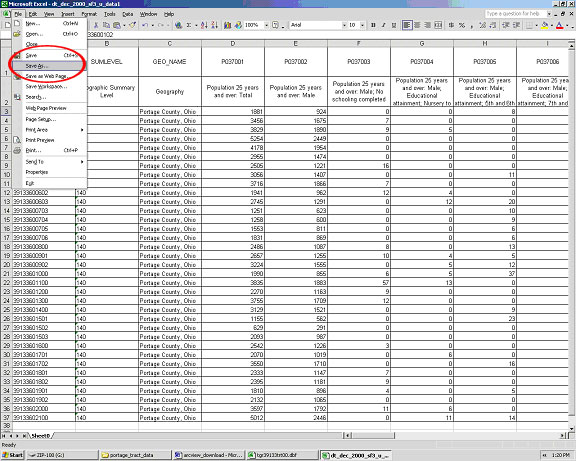Switch to the Sheet0 tab
The width and height of the screenshot is (576, 461).
(40, 436)
